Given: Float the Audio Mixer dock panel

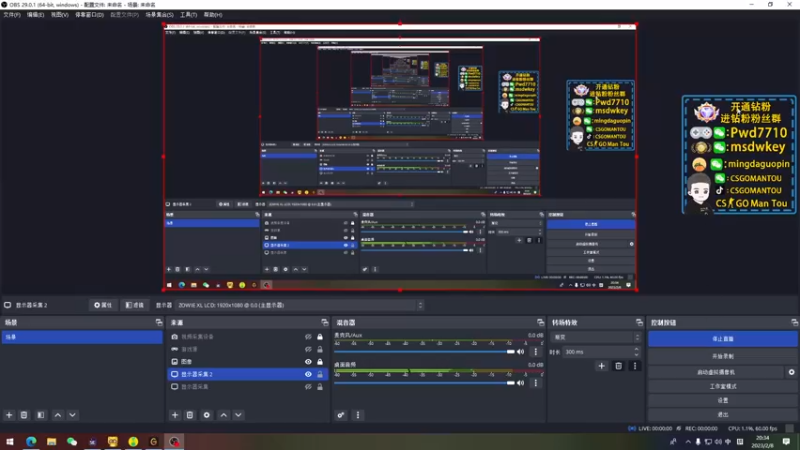Looking at the screenshot, I should coord(540,322).
